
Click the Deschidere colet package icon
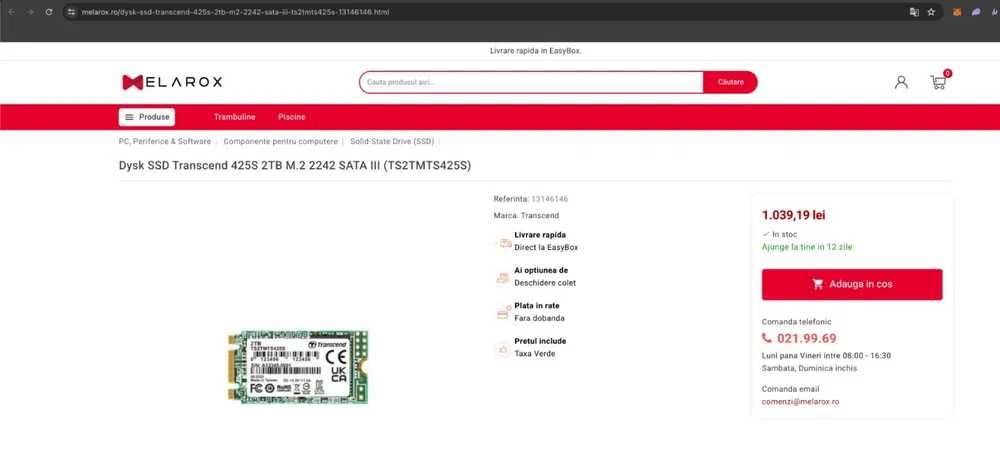503,277
